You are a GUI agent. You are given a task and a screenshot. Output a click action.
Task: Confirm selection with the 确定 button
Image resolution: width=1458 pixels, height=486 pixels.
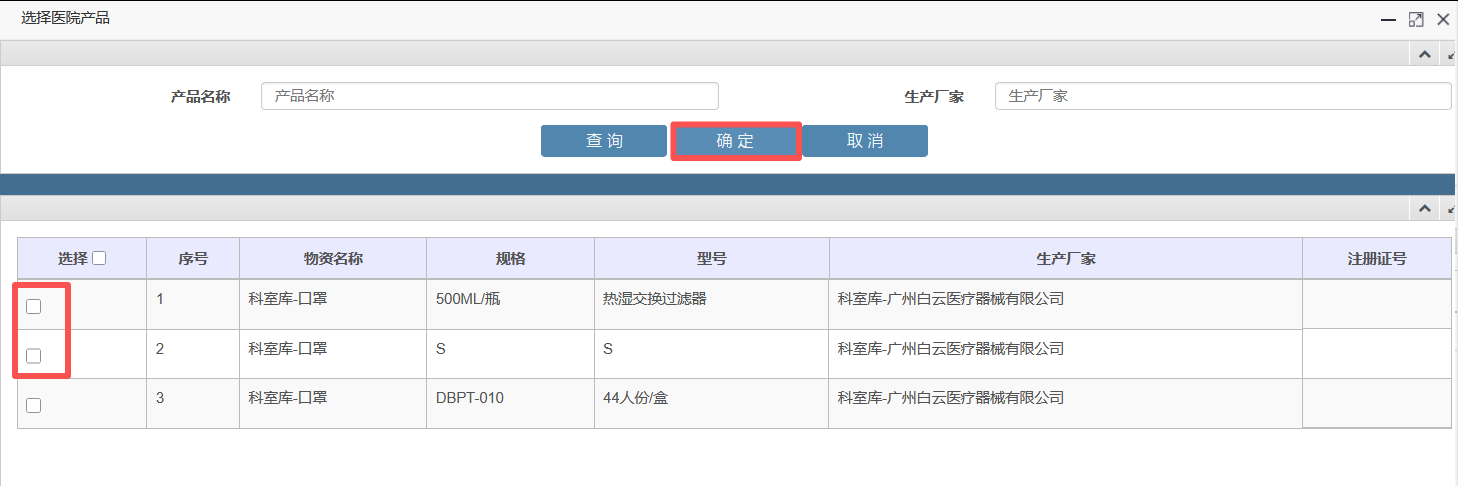pos(735,141)
